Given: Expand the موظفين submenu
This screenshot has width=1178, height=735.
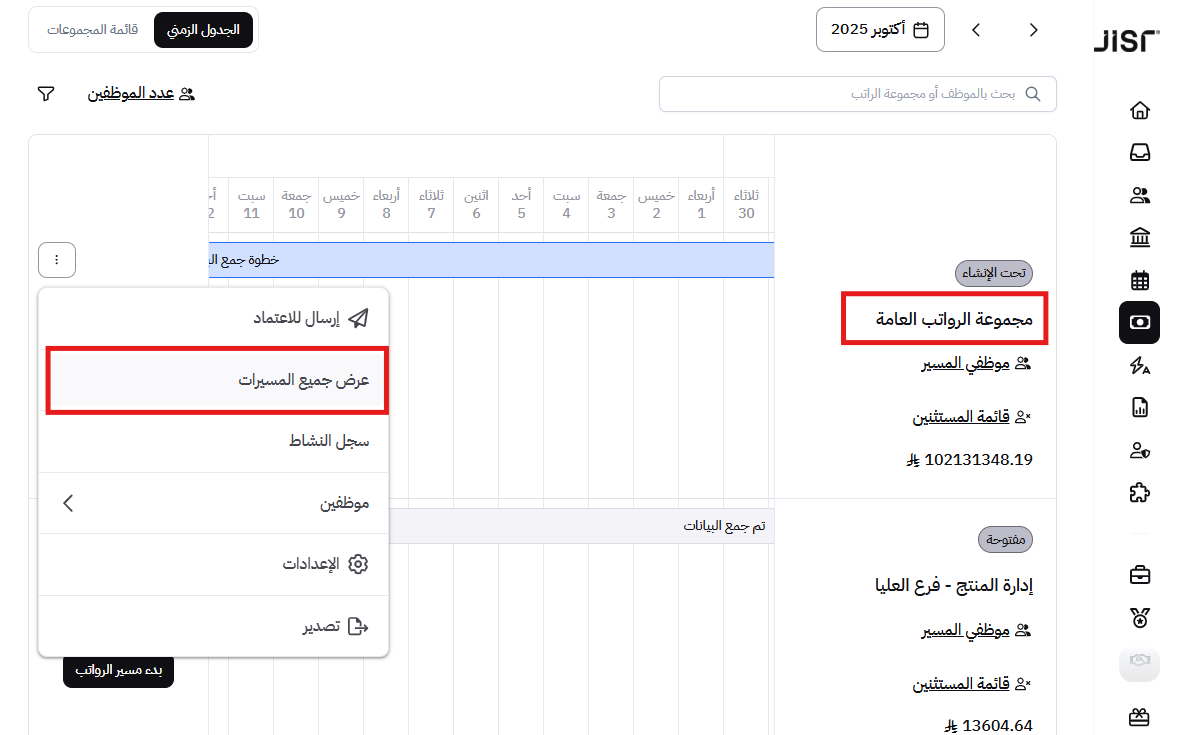Looking at the screenshot, I should coord(213,503).
